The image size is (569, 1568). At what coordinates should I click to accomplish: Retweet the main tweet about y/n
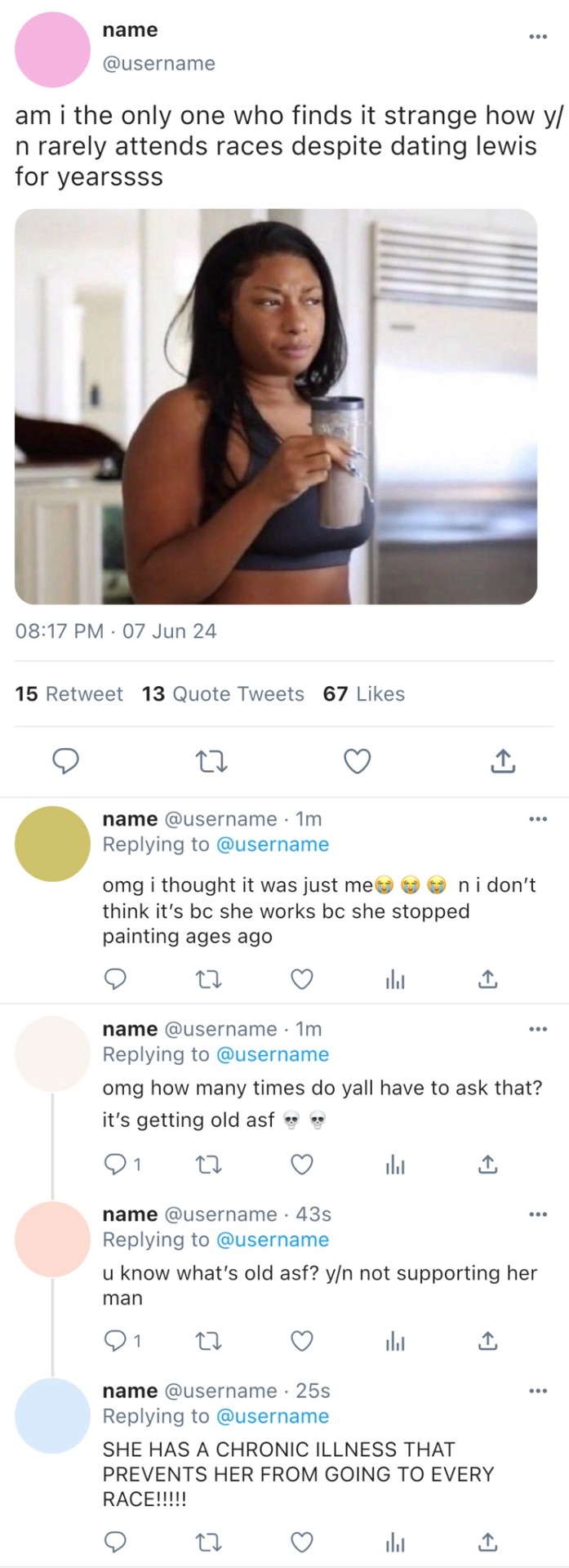tap(212, 761)
